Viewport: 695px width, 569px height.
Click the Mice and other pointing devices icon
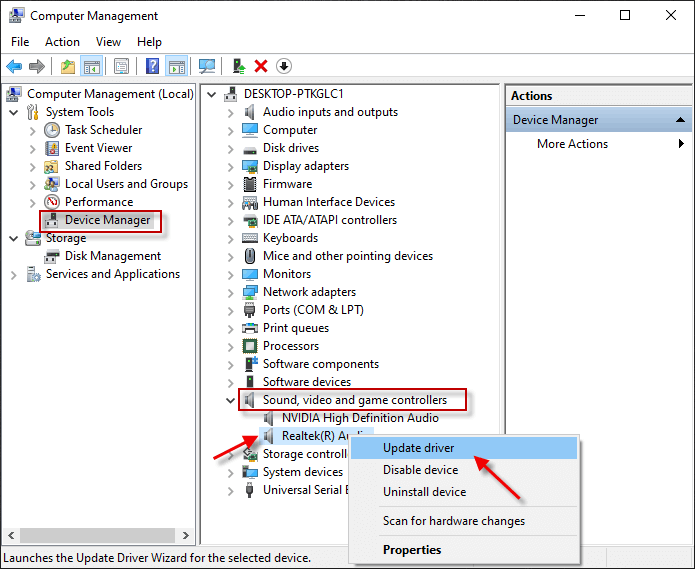click(250, 256)
